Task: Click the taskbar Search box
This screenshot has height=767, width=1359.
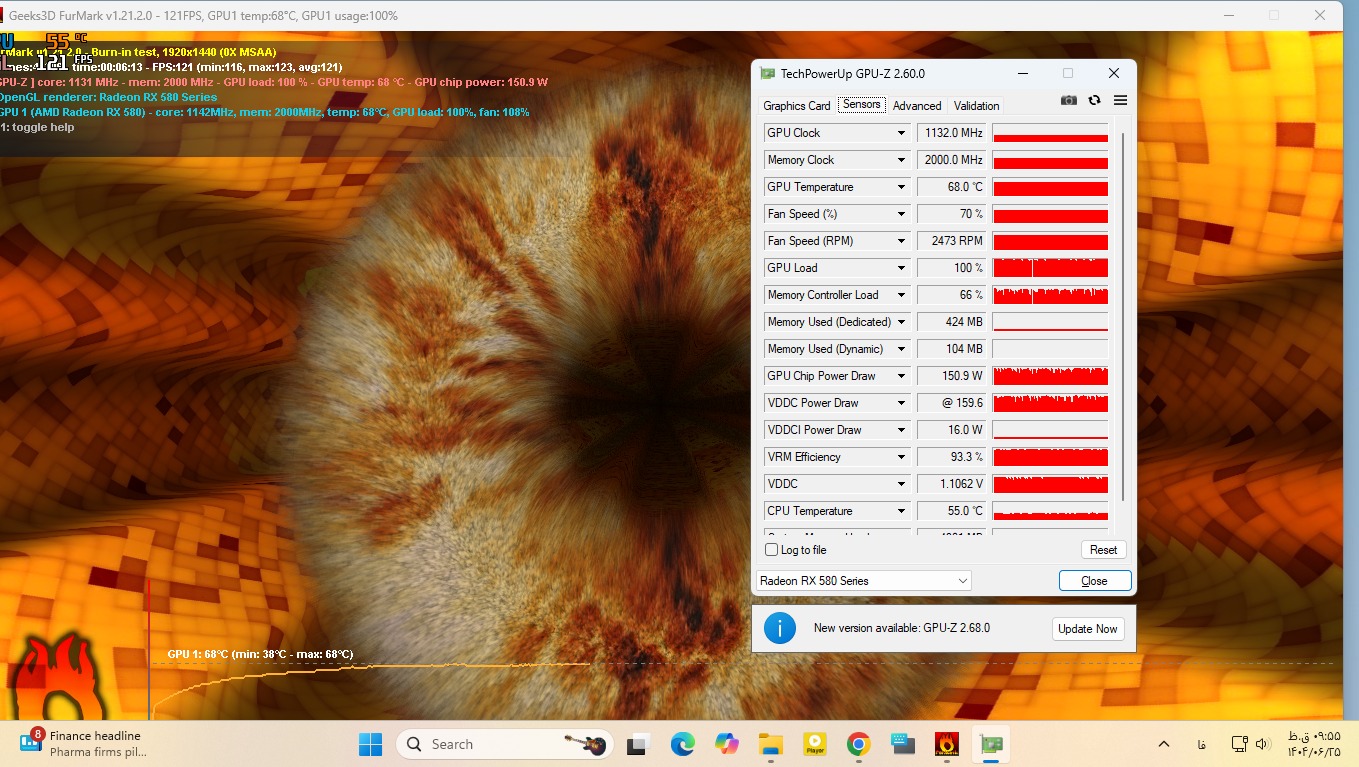Action: pos(506,744)
